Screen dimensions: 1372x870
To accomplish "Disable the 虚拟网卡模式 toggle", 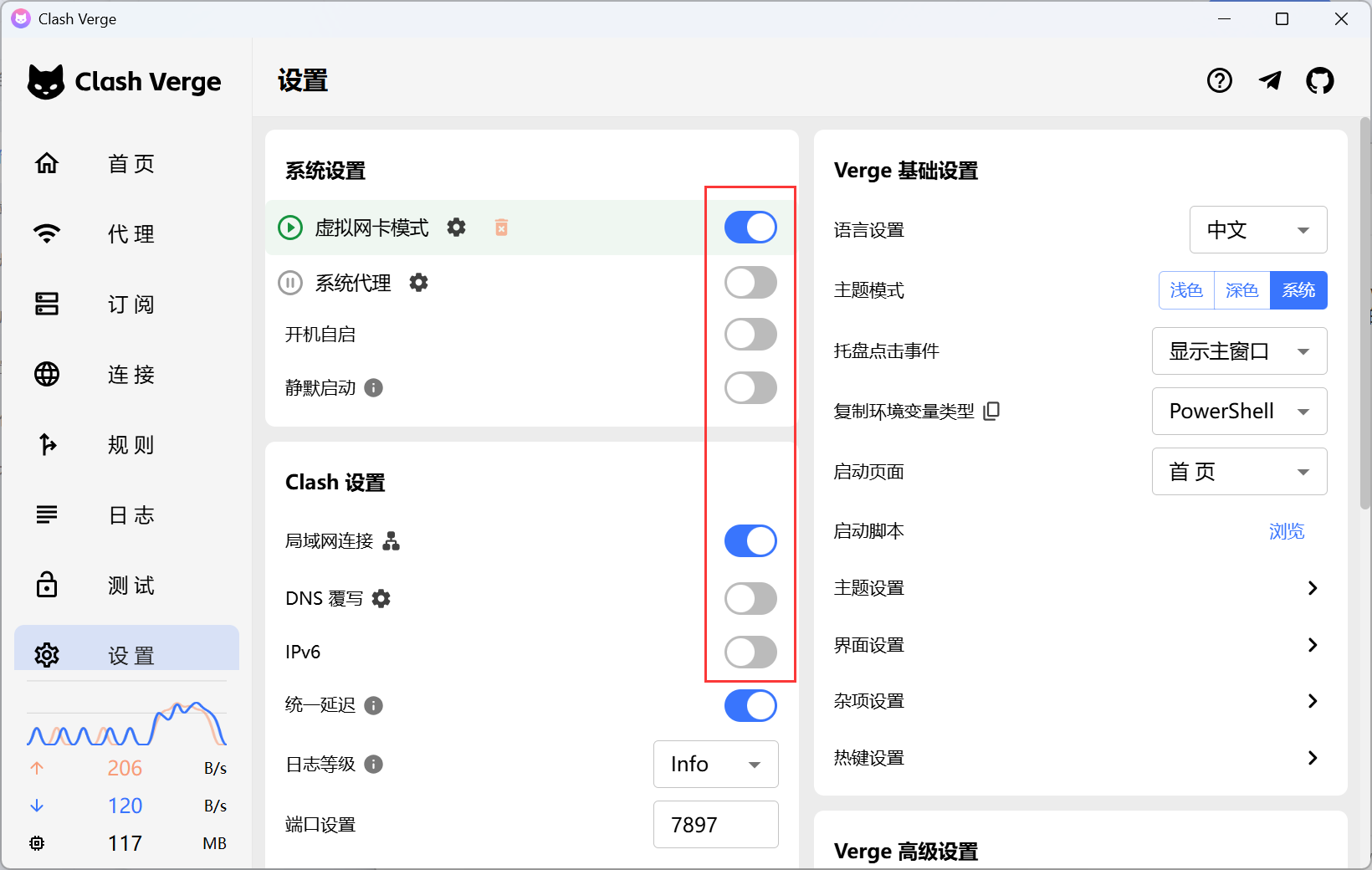I will pos(750,227).
